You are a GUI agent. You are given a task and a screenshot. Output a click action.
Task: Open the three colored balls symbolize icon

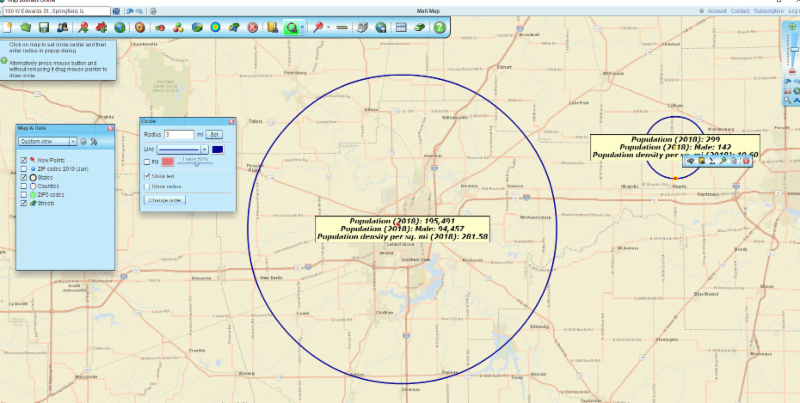[x=178, y=28]
